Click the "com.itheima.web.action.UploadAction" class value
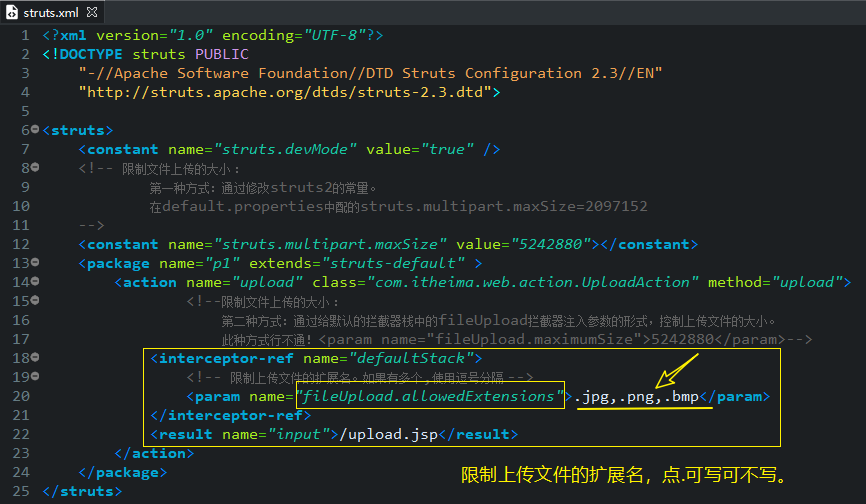 tap(532, 282)
